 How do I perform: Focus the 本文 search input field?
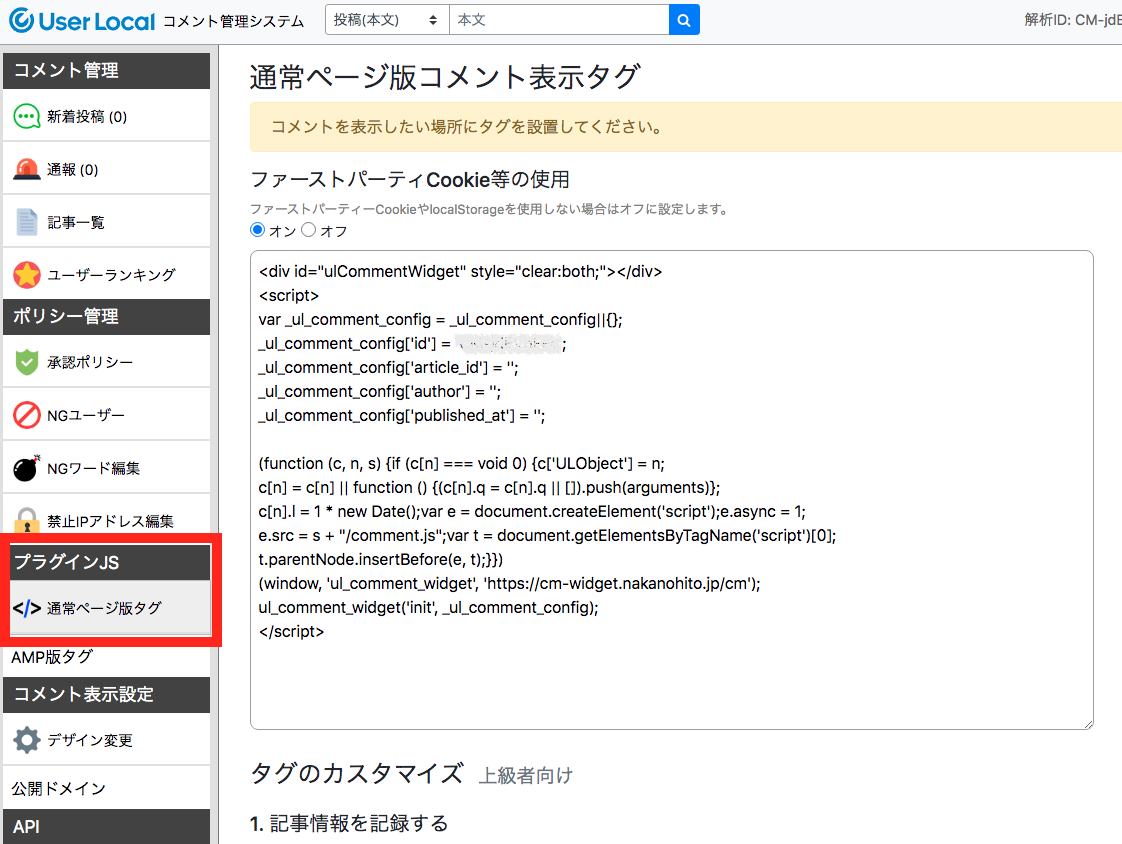tap(559, 20)
